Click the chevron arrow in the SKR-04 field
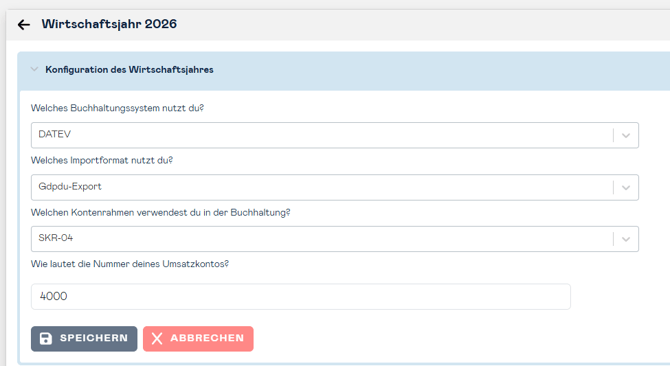 tap(626, 239)
